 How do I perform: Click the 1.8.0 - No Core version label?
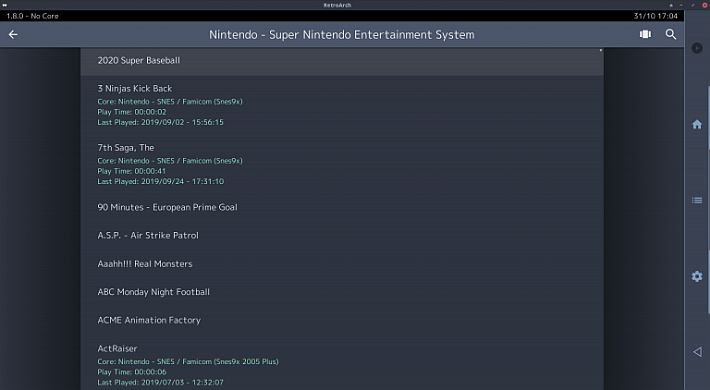(32, 16)
